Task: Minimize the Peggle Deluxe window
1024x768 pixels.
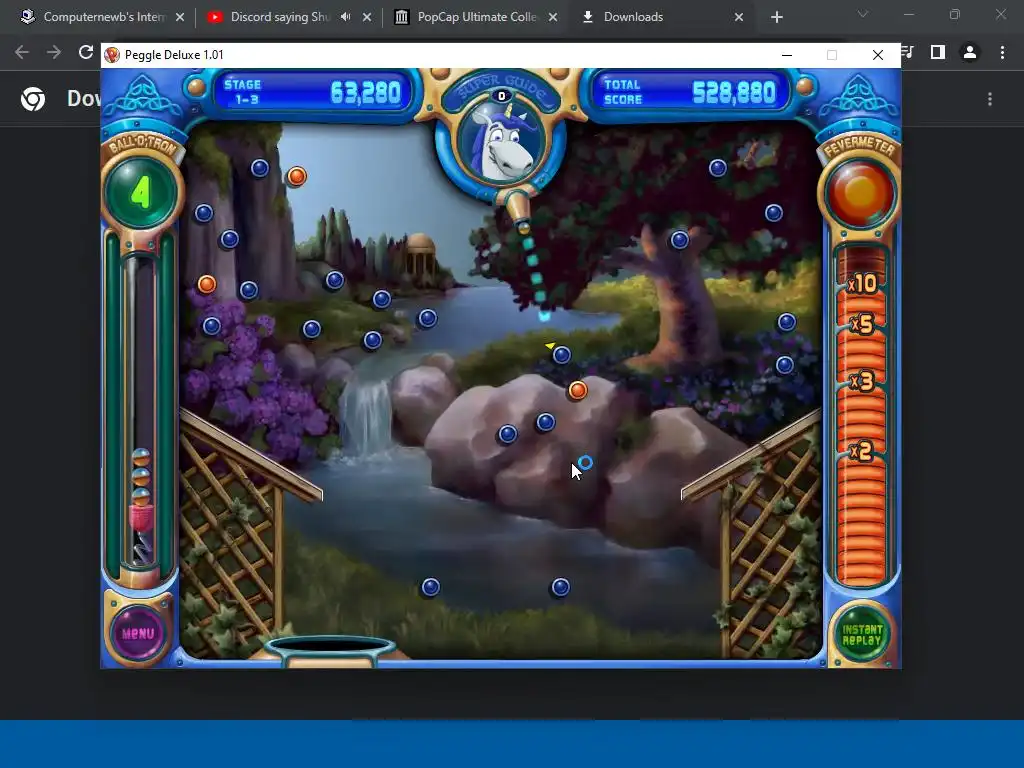Action: (x=787, y=55)
